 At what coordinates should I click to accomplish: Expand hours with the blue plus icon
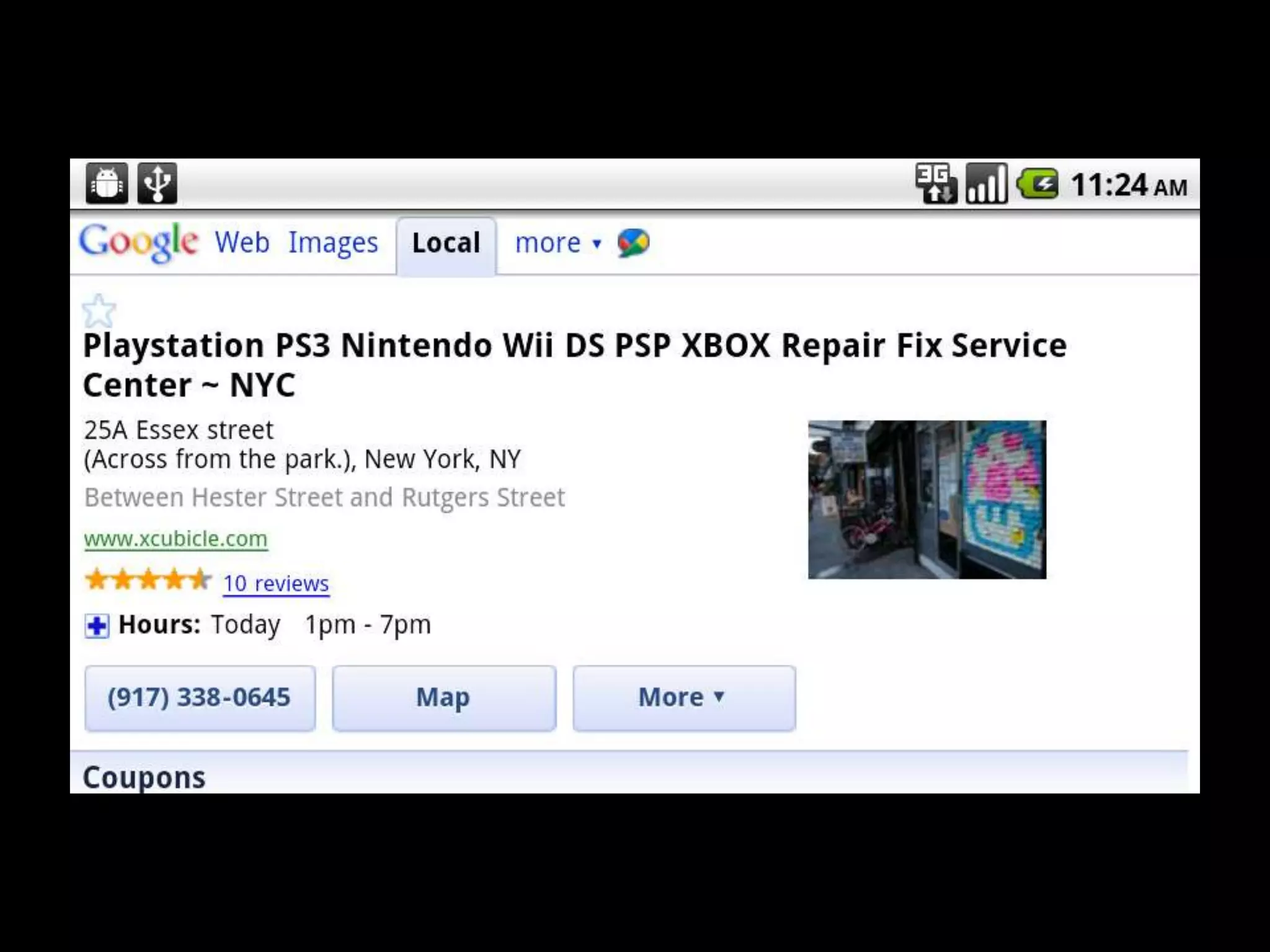click(97, 626)
